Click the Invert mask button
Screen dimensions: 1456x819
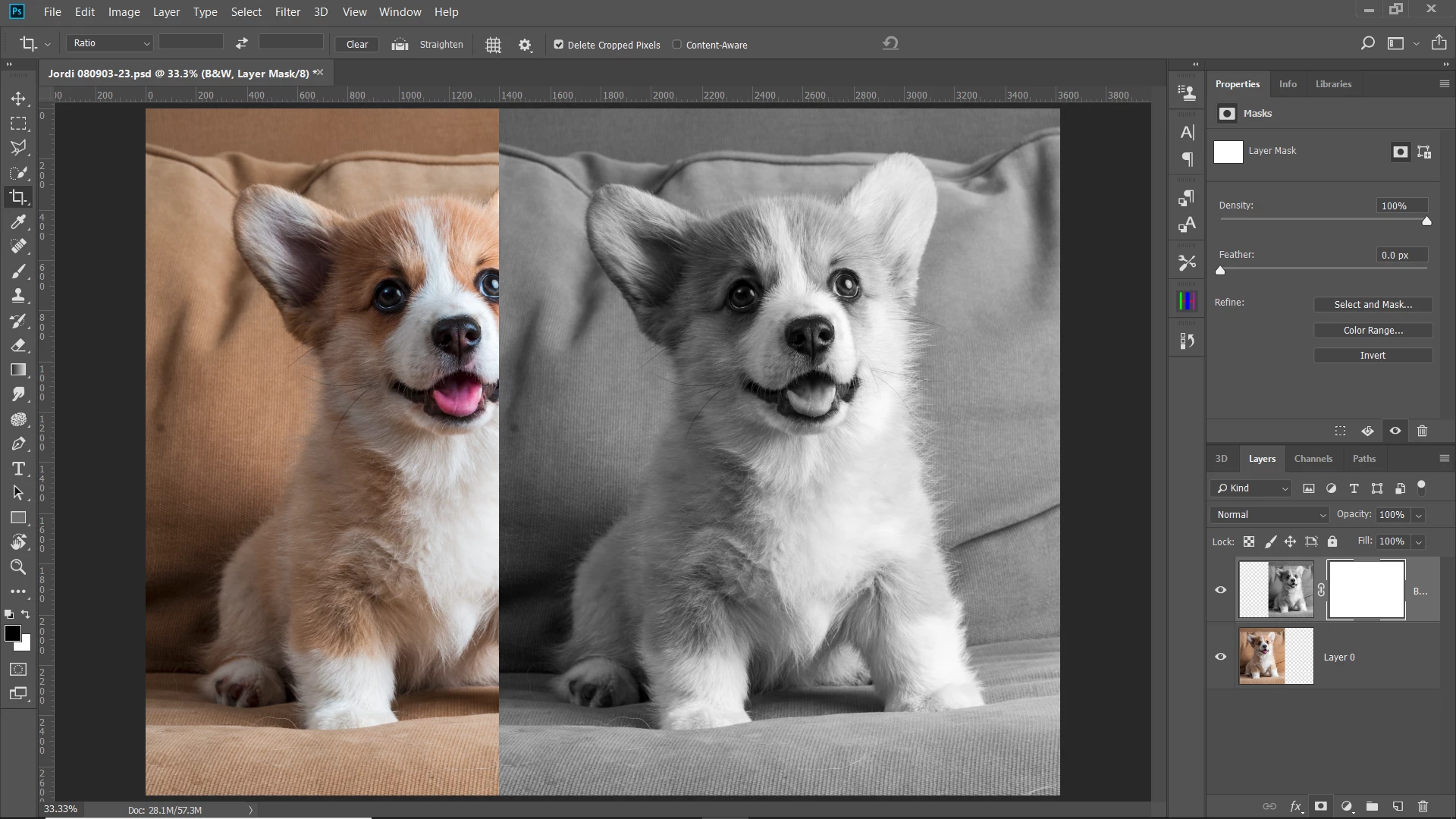(x=1373, y=356)
